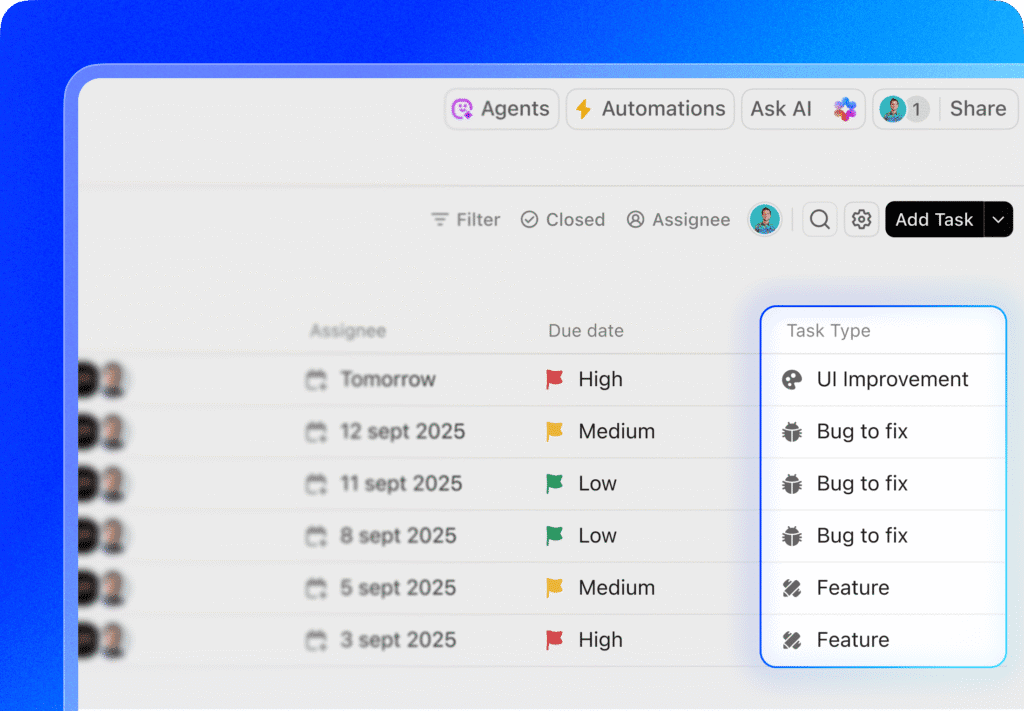Screen dimensions: 1024x711
Task: Click the Ask AI colorful star icon
Action: [845, 109]
